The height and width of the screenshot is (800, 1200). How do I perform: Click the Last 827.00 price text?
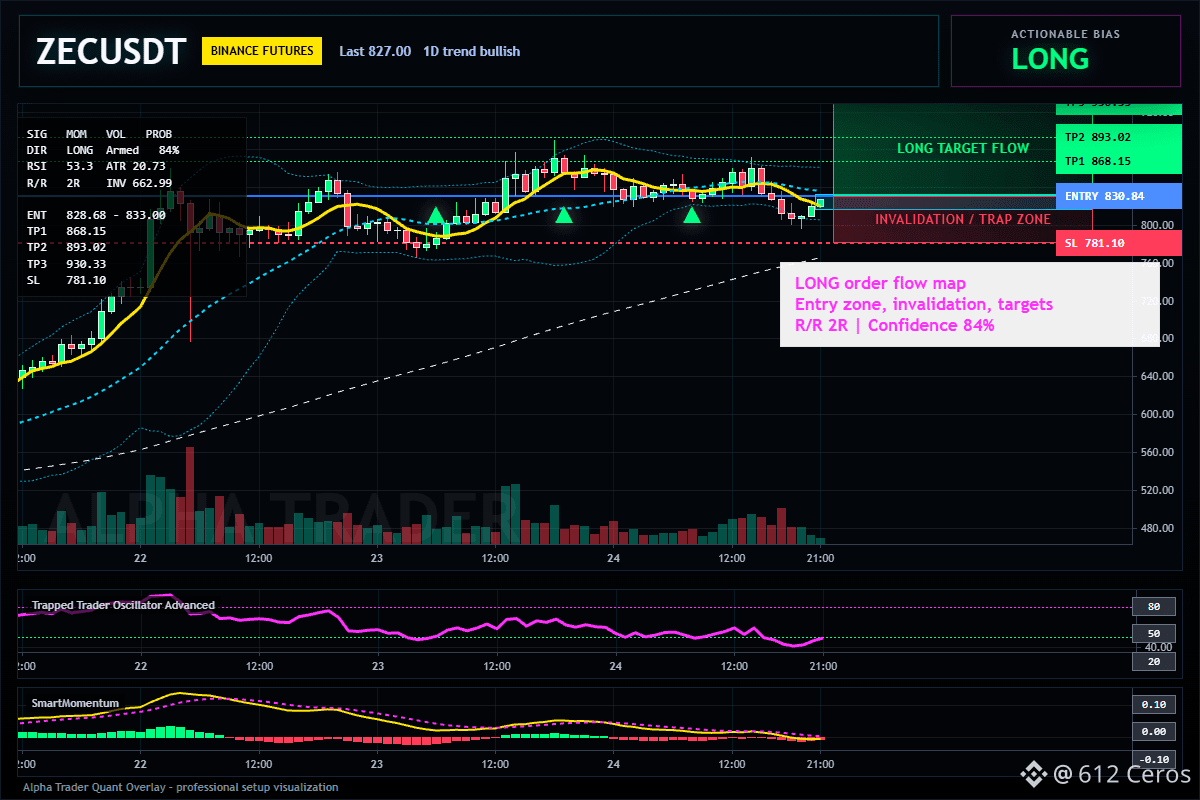[375, 51]
